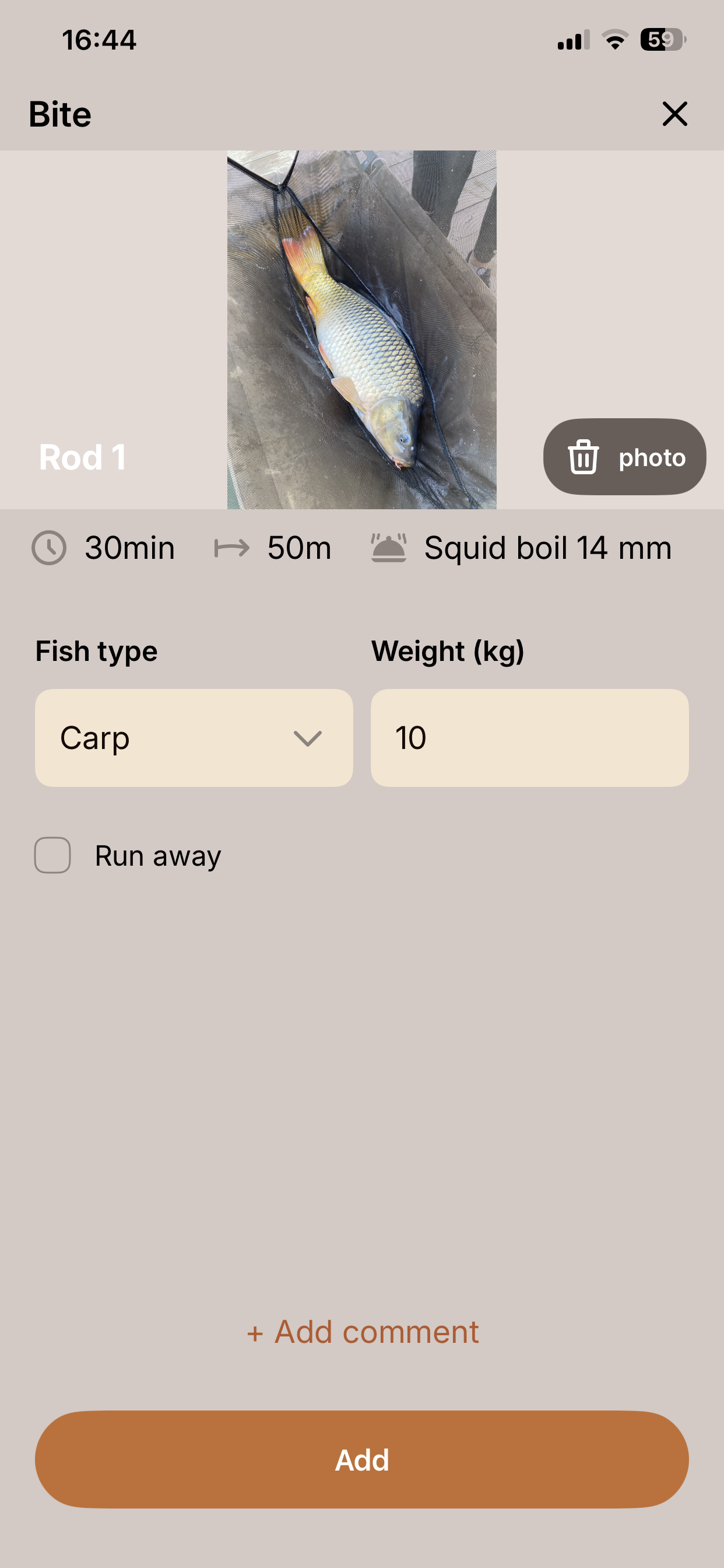The width and height of the screenshot is (724, 1568).
Task: Tap the Squid boil 14 mm bait text
Action: pos(547,548)
